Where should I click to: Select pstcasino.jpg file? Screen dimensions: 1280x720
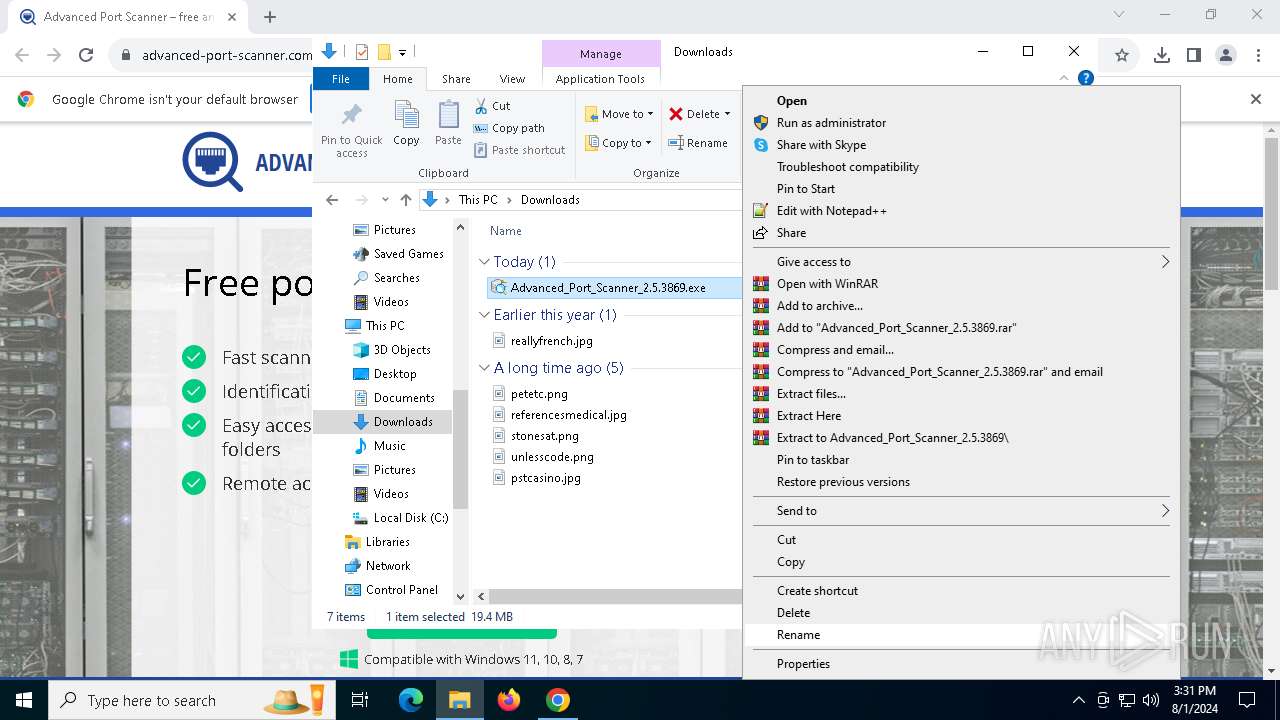(x=545, y=478)
